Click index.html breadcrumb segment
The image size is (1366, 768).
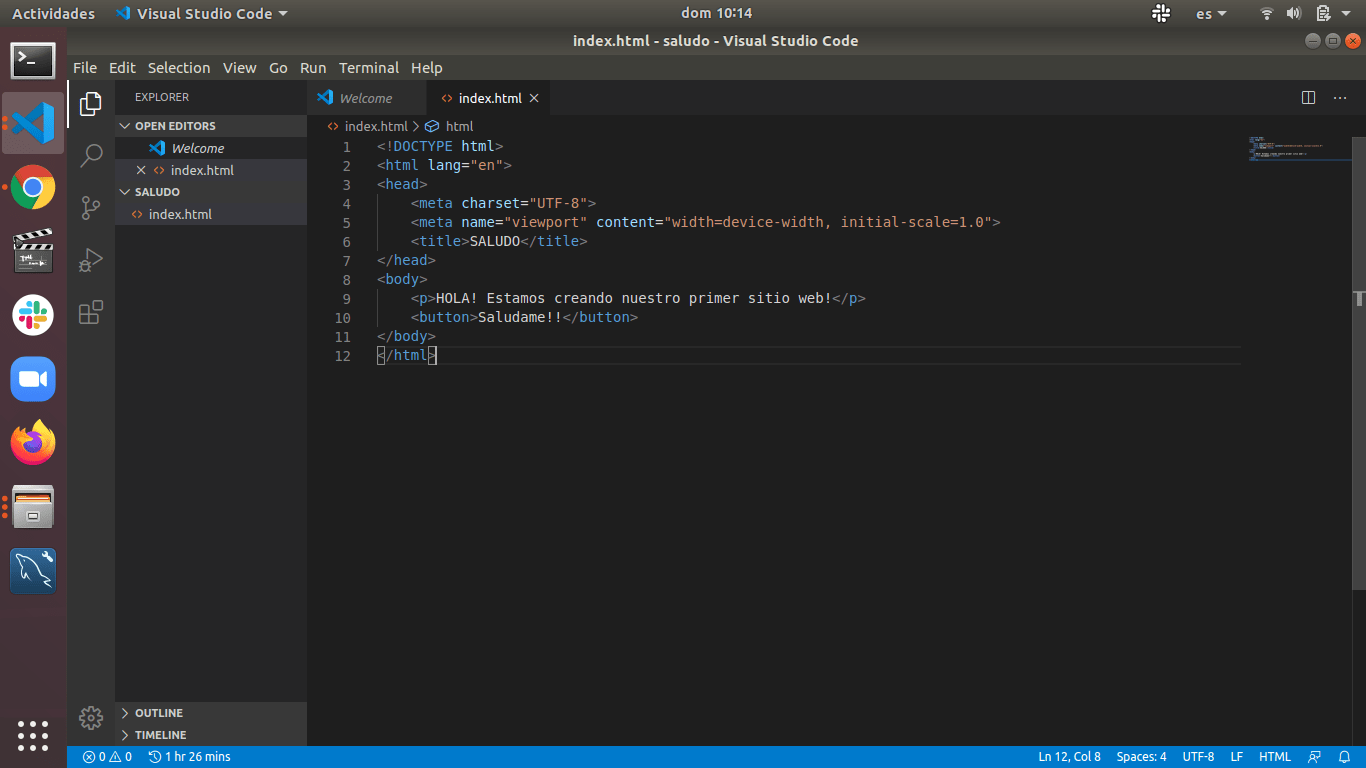coord(368,126)
